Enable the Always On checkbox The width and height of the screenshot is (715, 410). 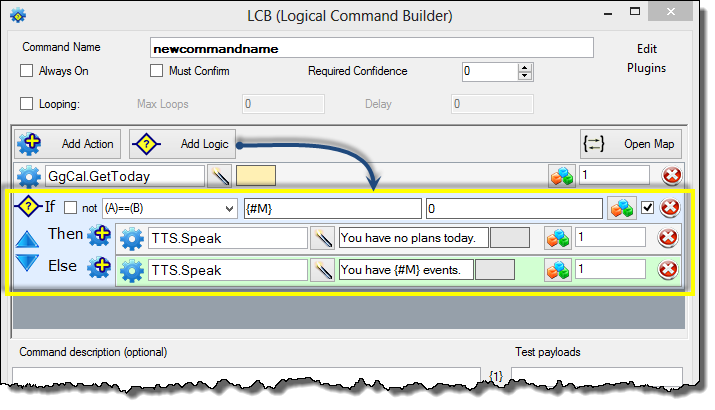(x=26, y=71)
